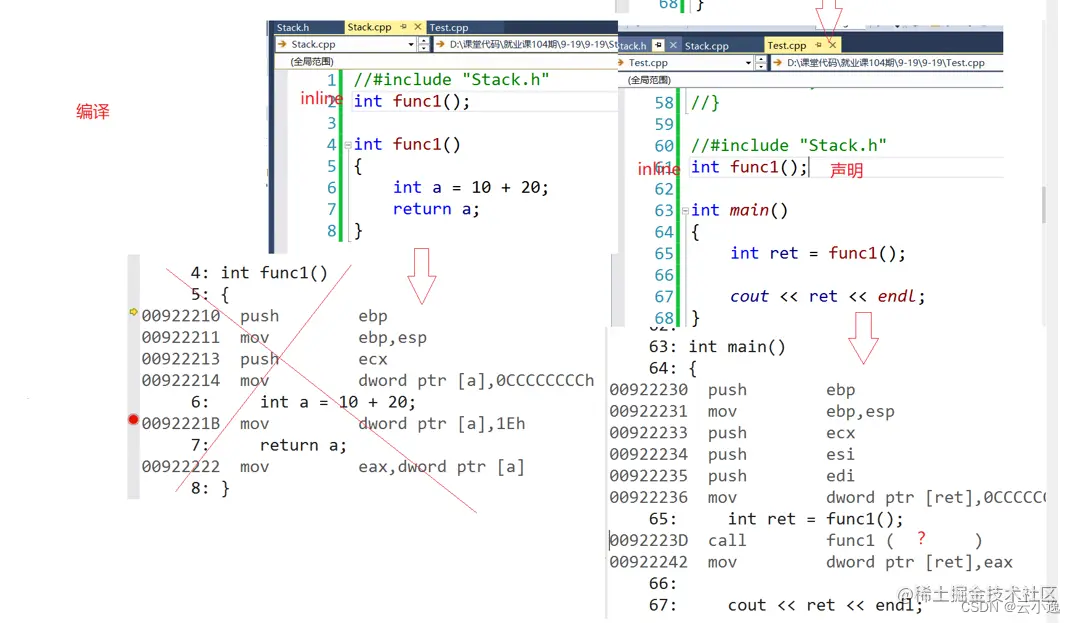The image size is (1076, 623).
Task: Click 'mov dword ptr [a],0CCCCCCCCh' at 00922214
Action: coord(368,381)
